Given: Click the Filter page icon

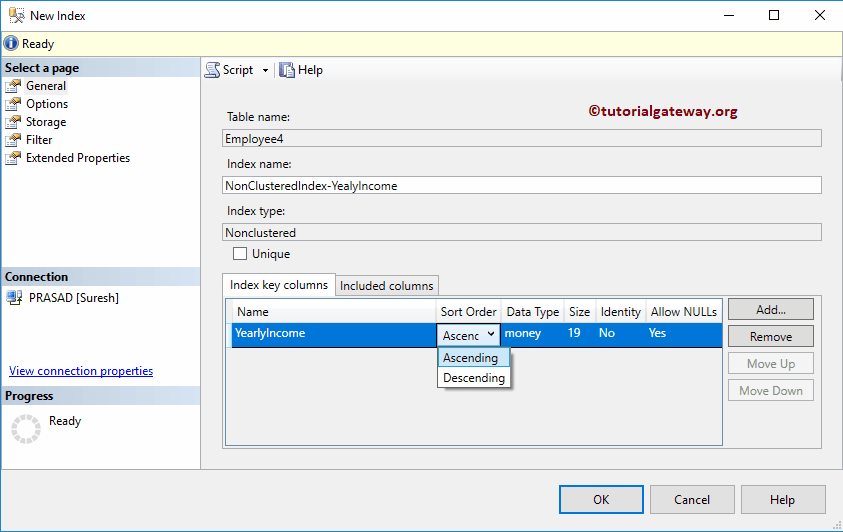Looking at the screenshot, I should click(13, 140).
